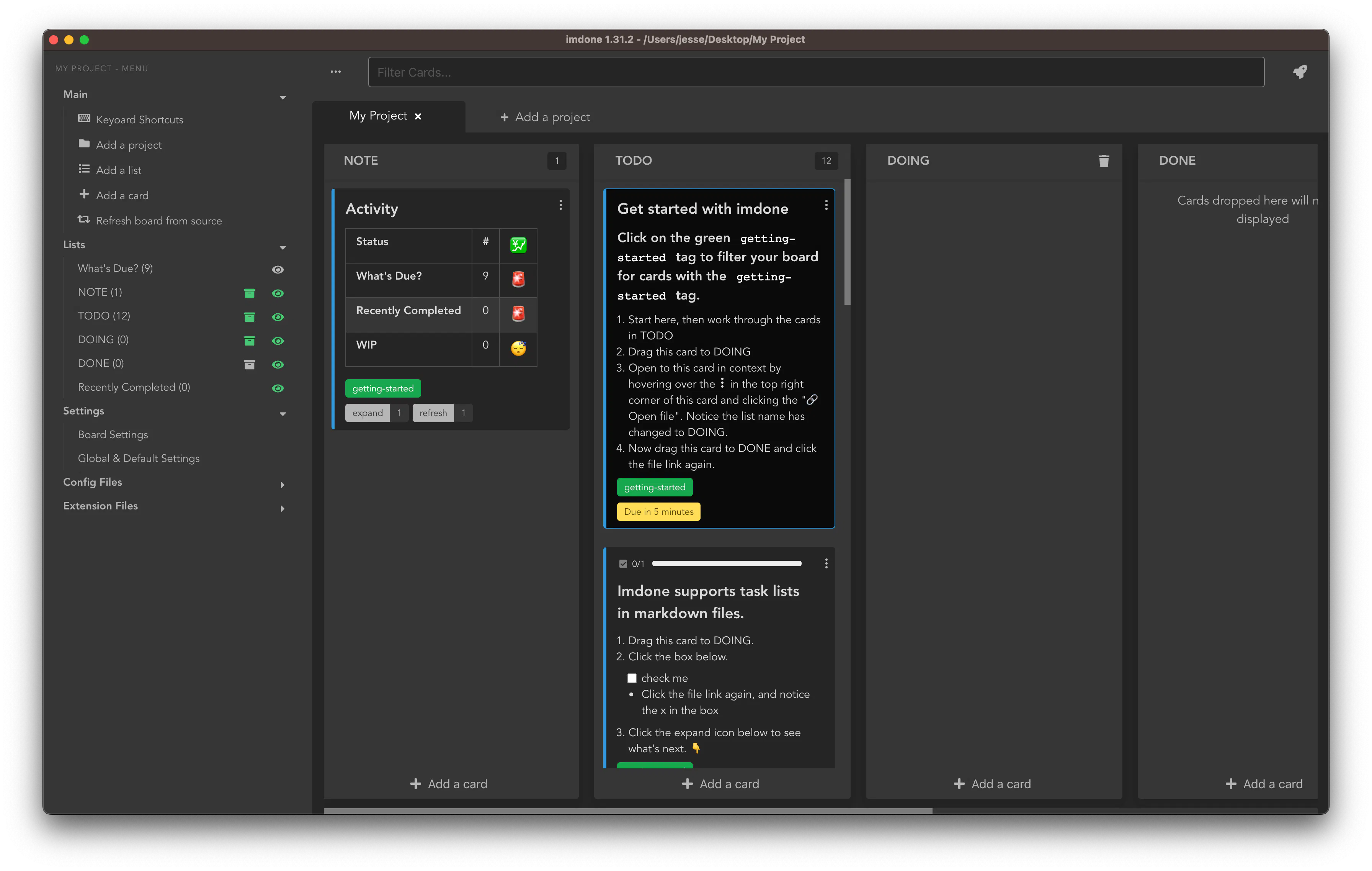
Task: Click the getting-started tag on the Activity card
Action: click(383, 388)
